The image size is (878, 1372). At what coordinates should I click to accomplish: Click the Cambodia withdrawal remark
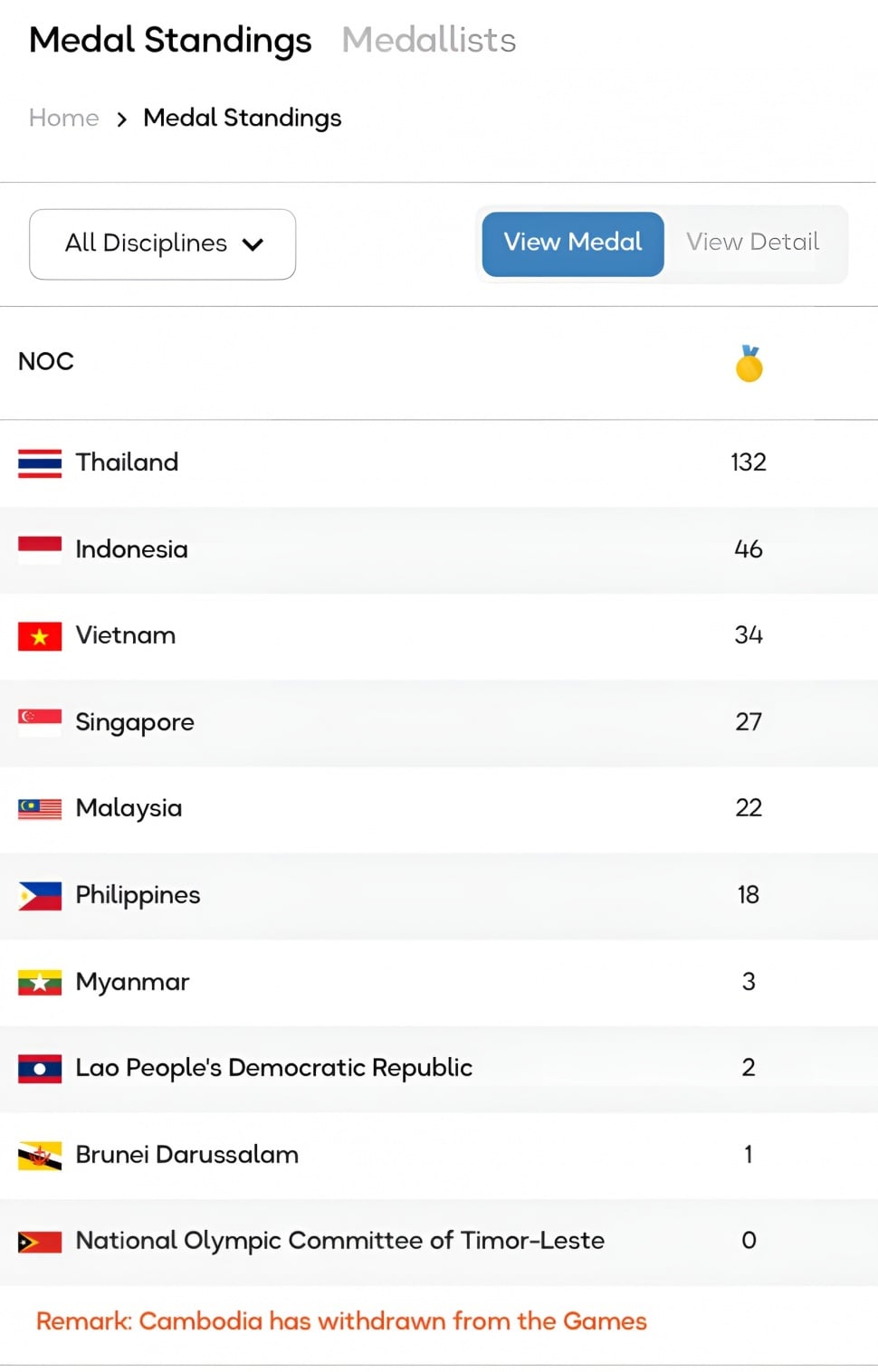coord(339,1321)
